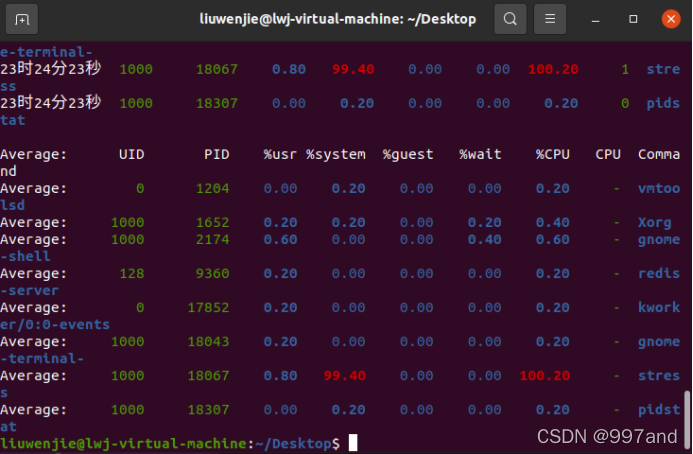The width and height of the screenshot is (693, 454).
Task: Click the pidst command in Average row
Action: (x=659, y=410)
